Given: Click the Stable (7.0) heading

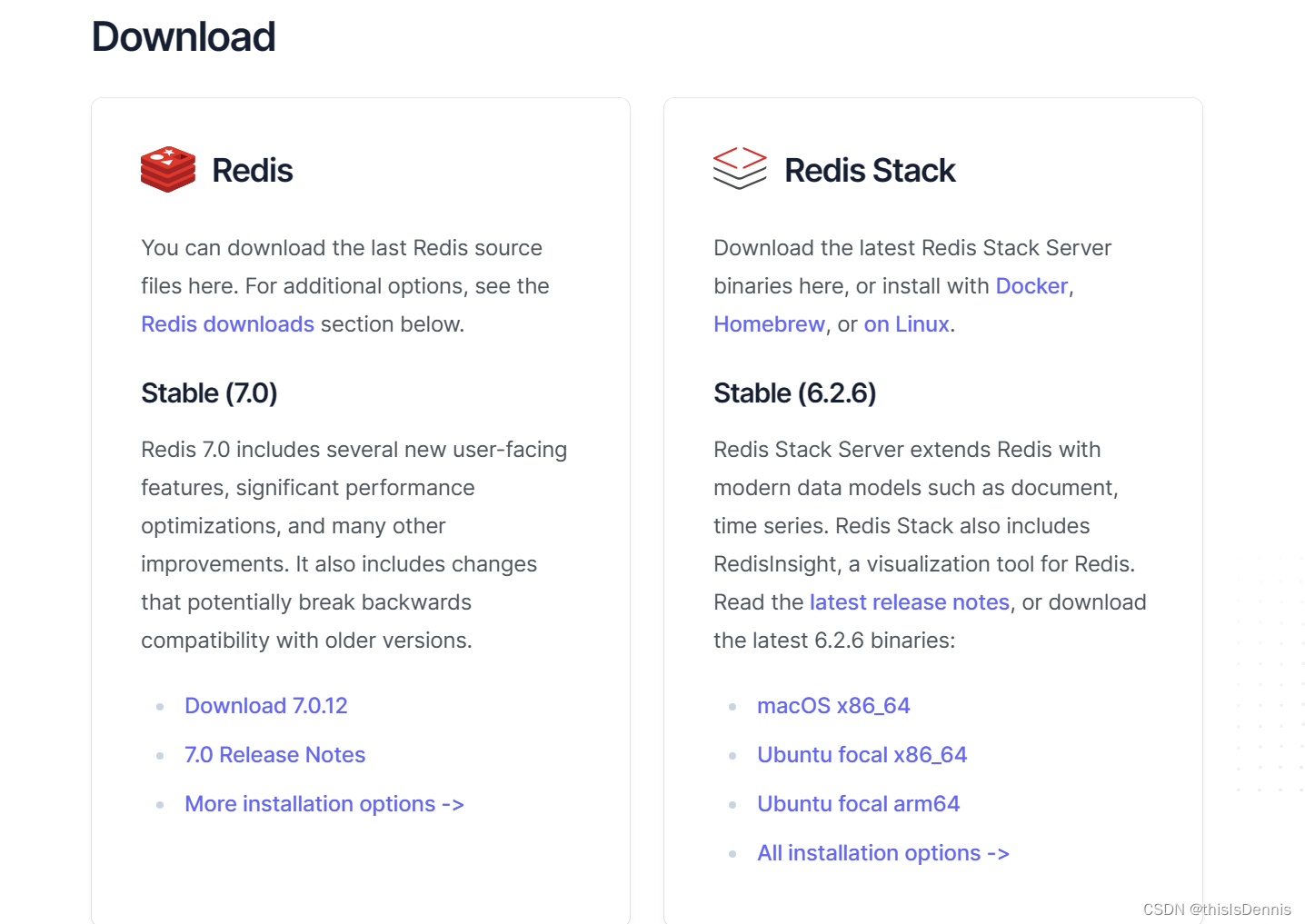Looking at the screenshot, I should point(209,393).
